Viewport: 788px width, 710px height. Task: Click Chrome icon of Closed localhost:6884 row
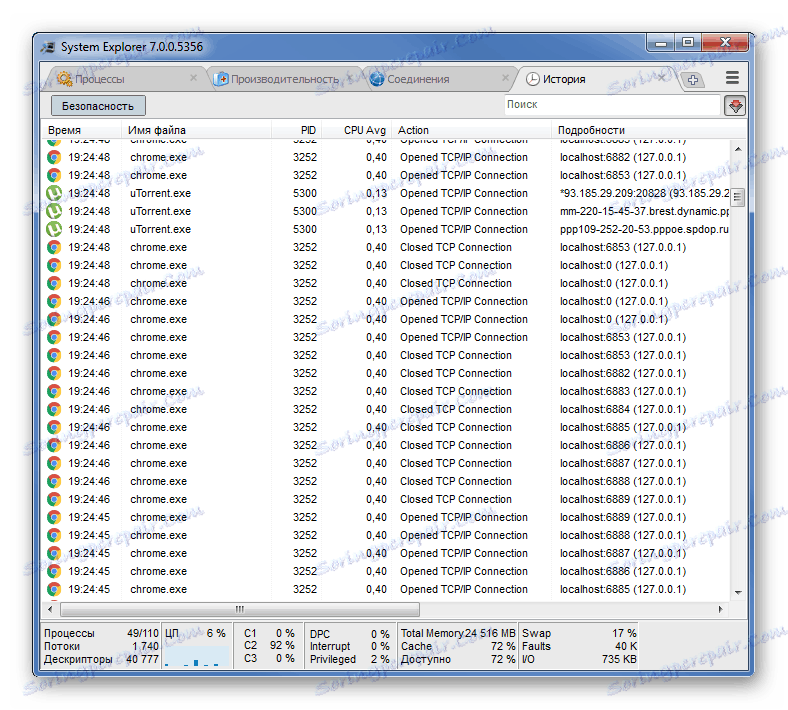click(x=54, y=409)
